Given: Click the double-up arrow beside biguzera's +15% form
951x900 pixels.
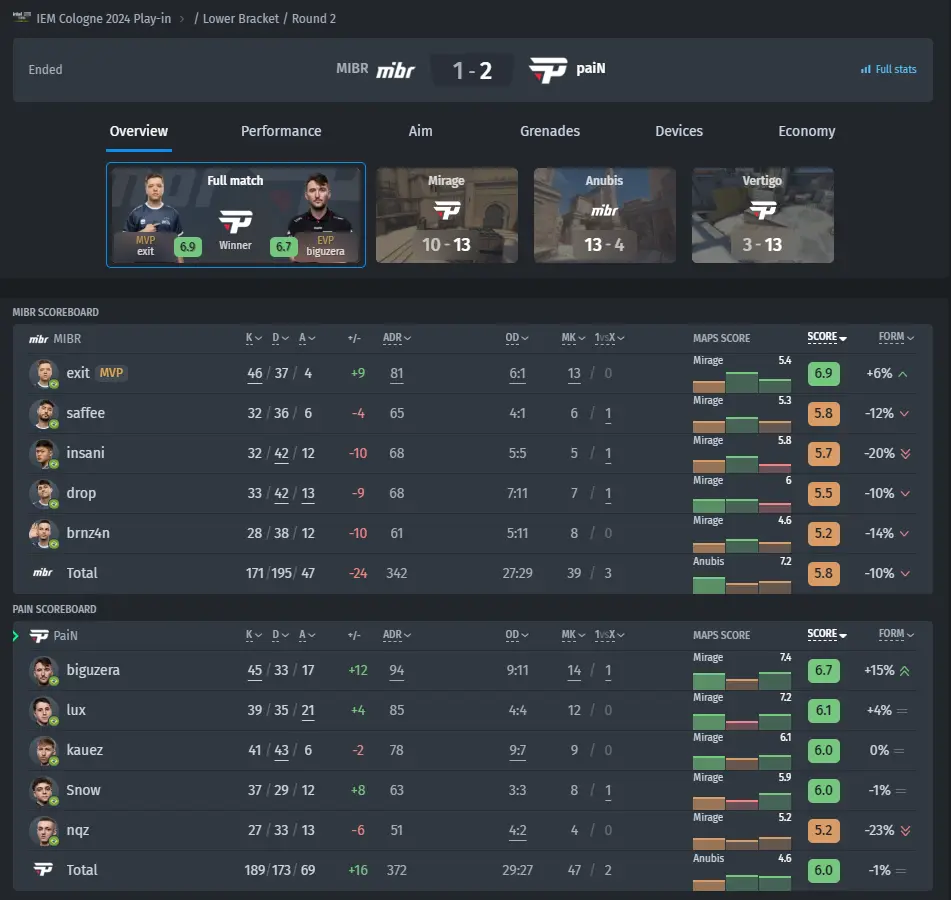Looking at the screenshot, I should point(904,671).
